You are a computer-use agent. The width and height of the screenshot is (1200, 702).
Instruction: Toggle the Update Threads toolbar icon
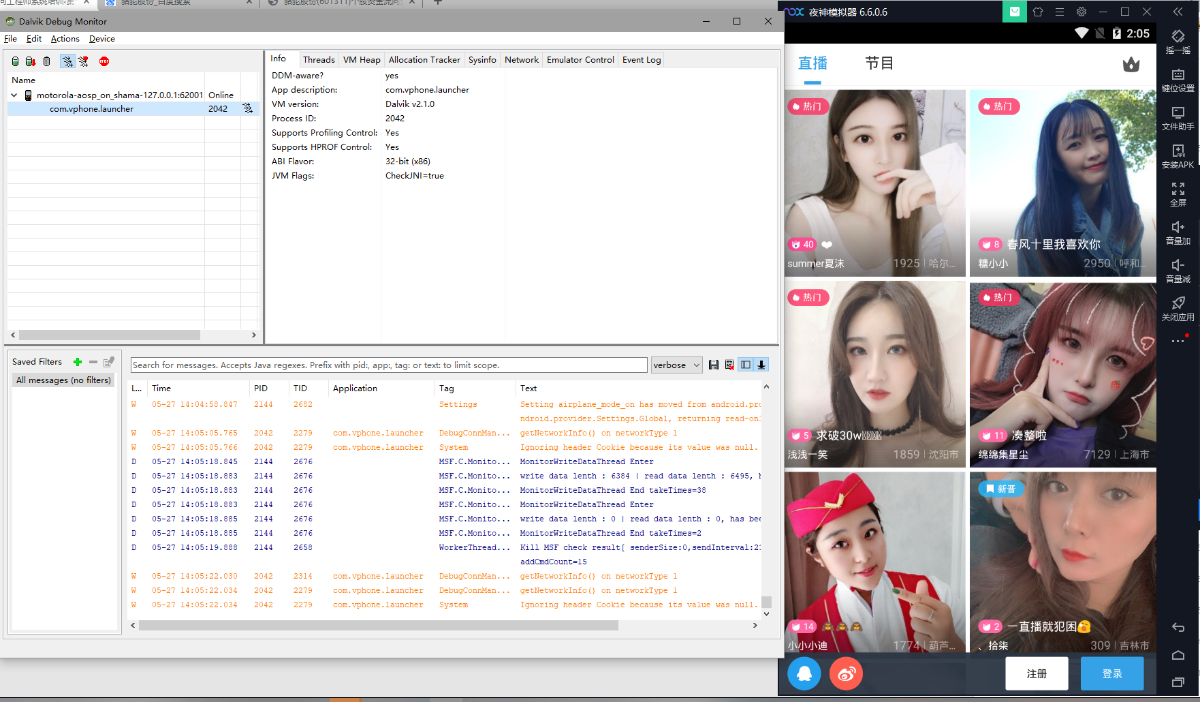click(x=67, y=61)
